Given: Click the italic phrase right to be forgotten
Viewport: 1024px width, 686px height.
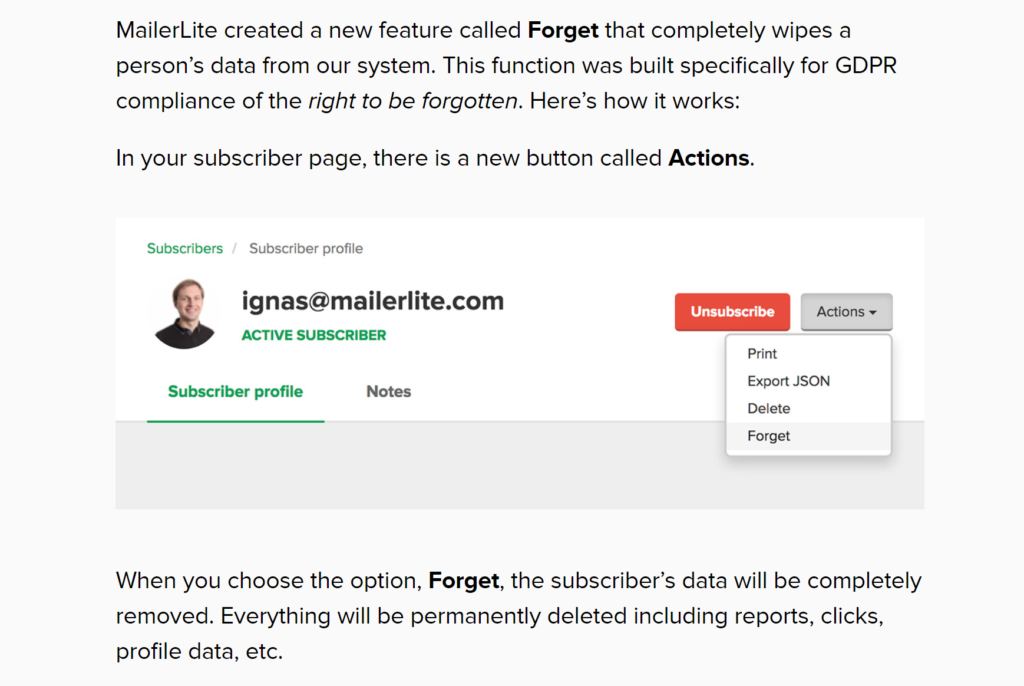Looking at the screenshot, I should click(413, 100).
